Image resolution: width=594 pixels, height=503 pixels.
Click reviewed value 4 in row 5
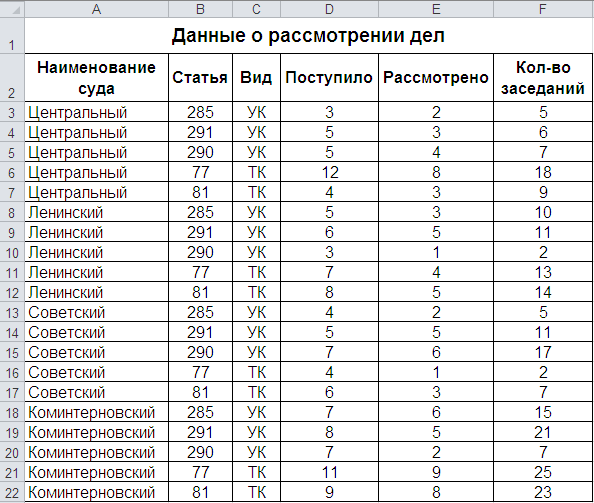(x=436, y=152)
